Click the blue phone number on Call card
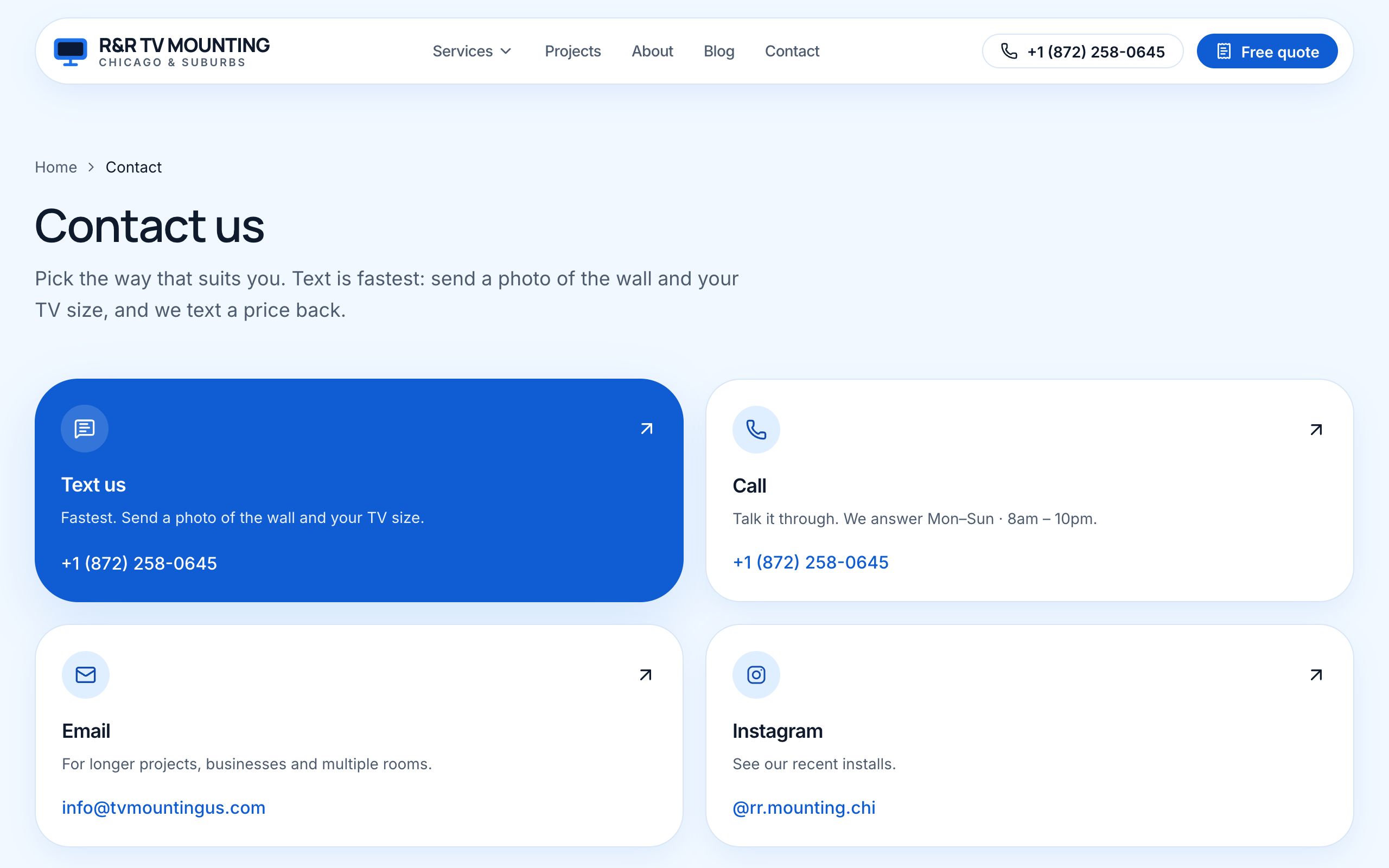This screenshot has width=1389, height=868. coord(811,562)
